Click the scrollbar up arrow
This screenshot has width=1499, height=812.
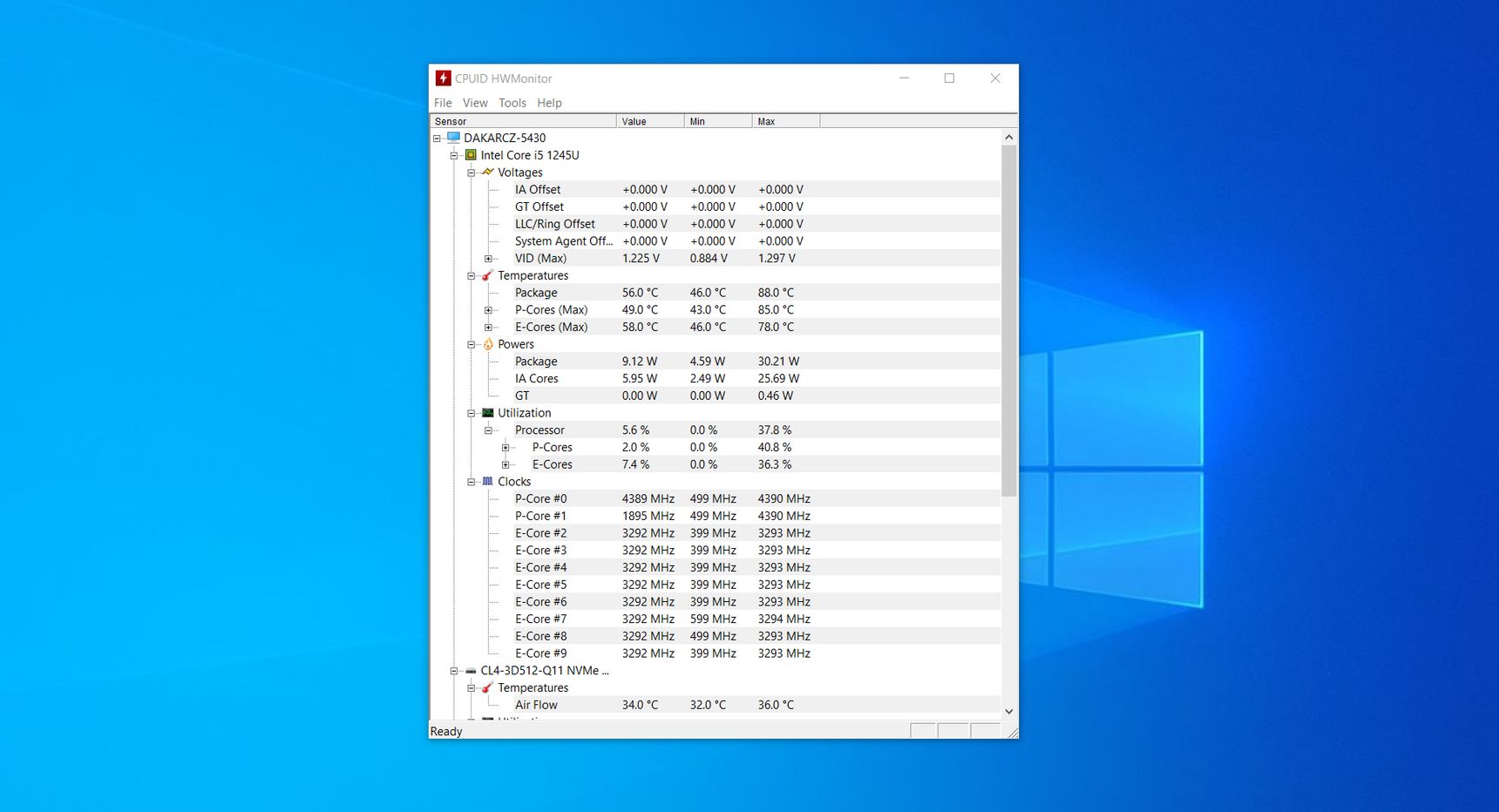click(1008, 137)
